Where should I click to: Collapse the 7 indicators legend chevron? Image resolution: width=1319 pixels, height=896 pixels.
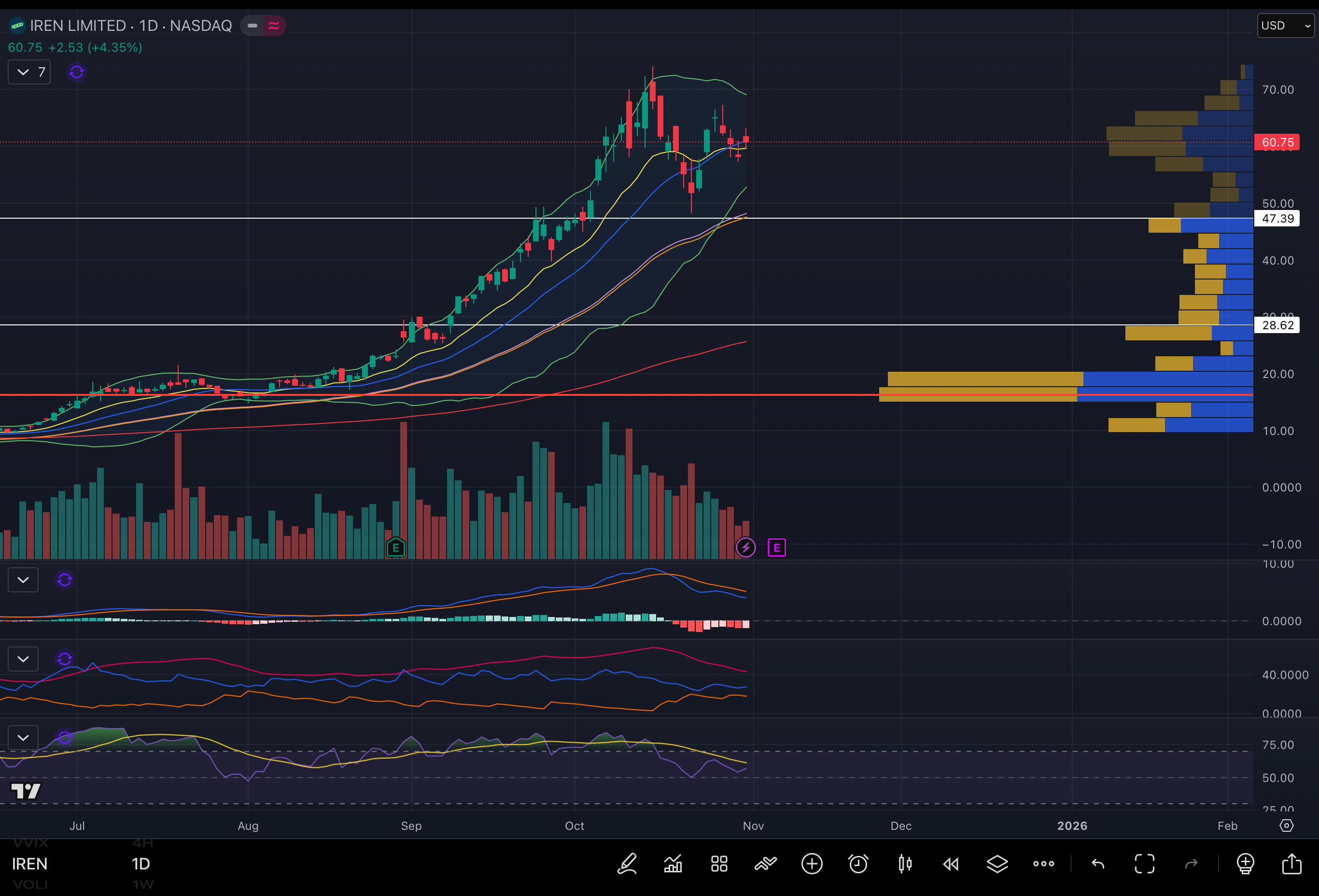(x=23, y=72)
